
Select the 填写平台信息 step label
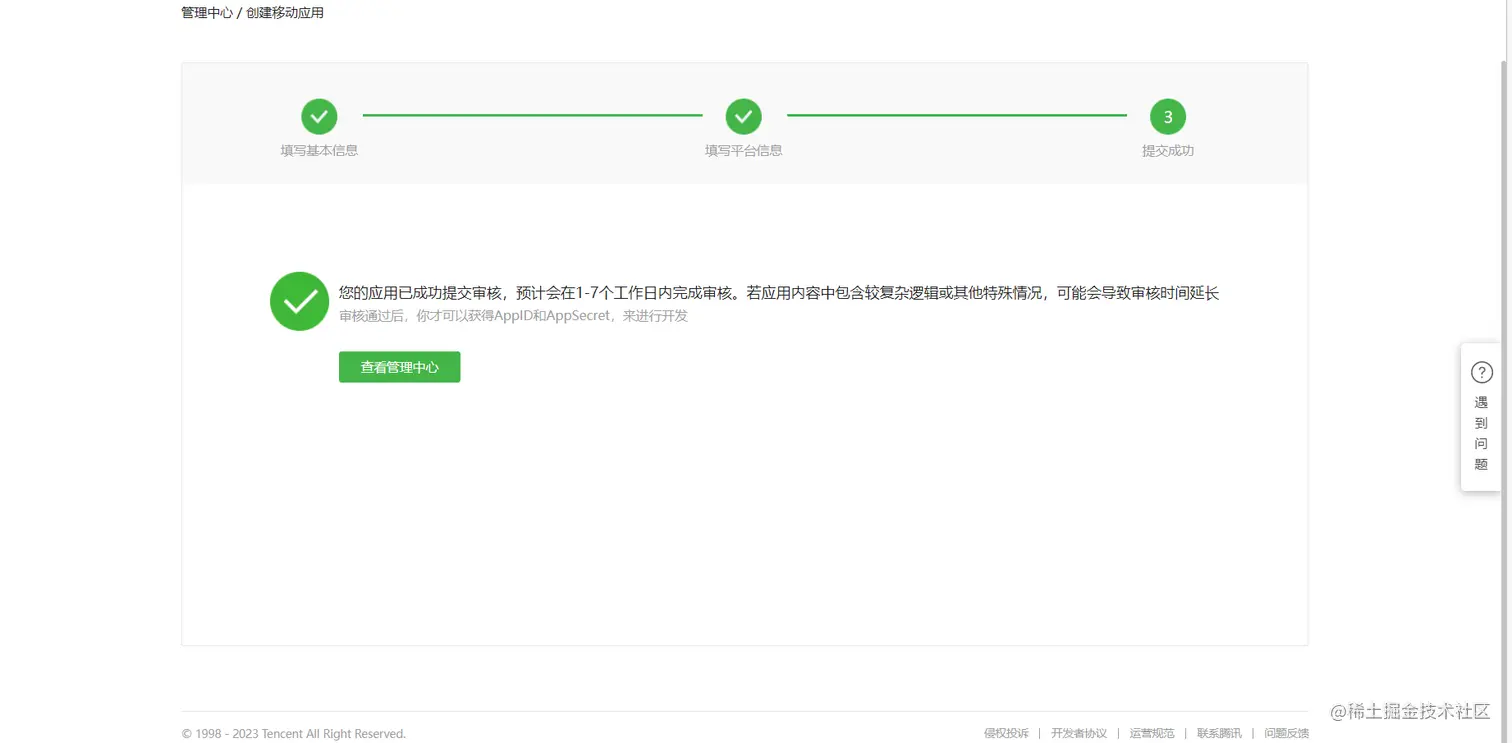coord(744,150)
